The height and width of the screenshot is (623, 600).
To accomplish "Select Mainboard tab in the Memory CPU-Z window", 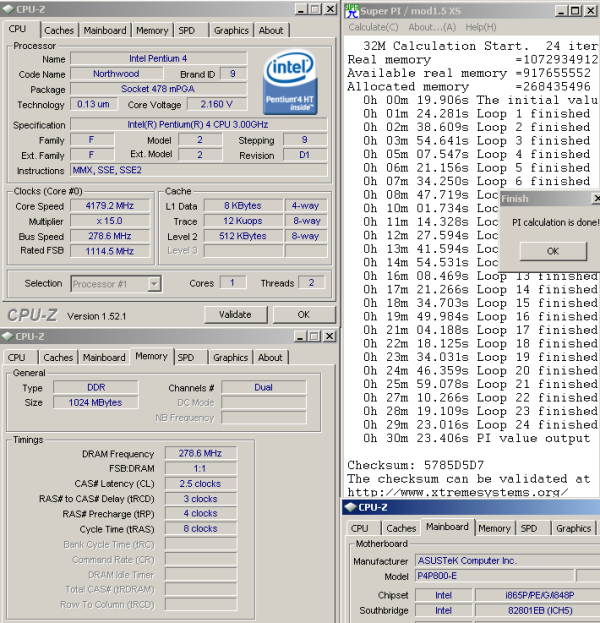I will click(x=104, y=358).
